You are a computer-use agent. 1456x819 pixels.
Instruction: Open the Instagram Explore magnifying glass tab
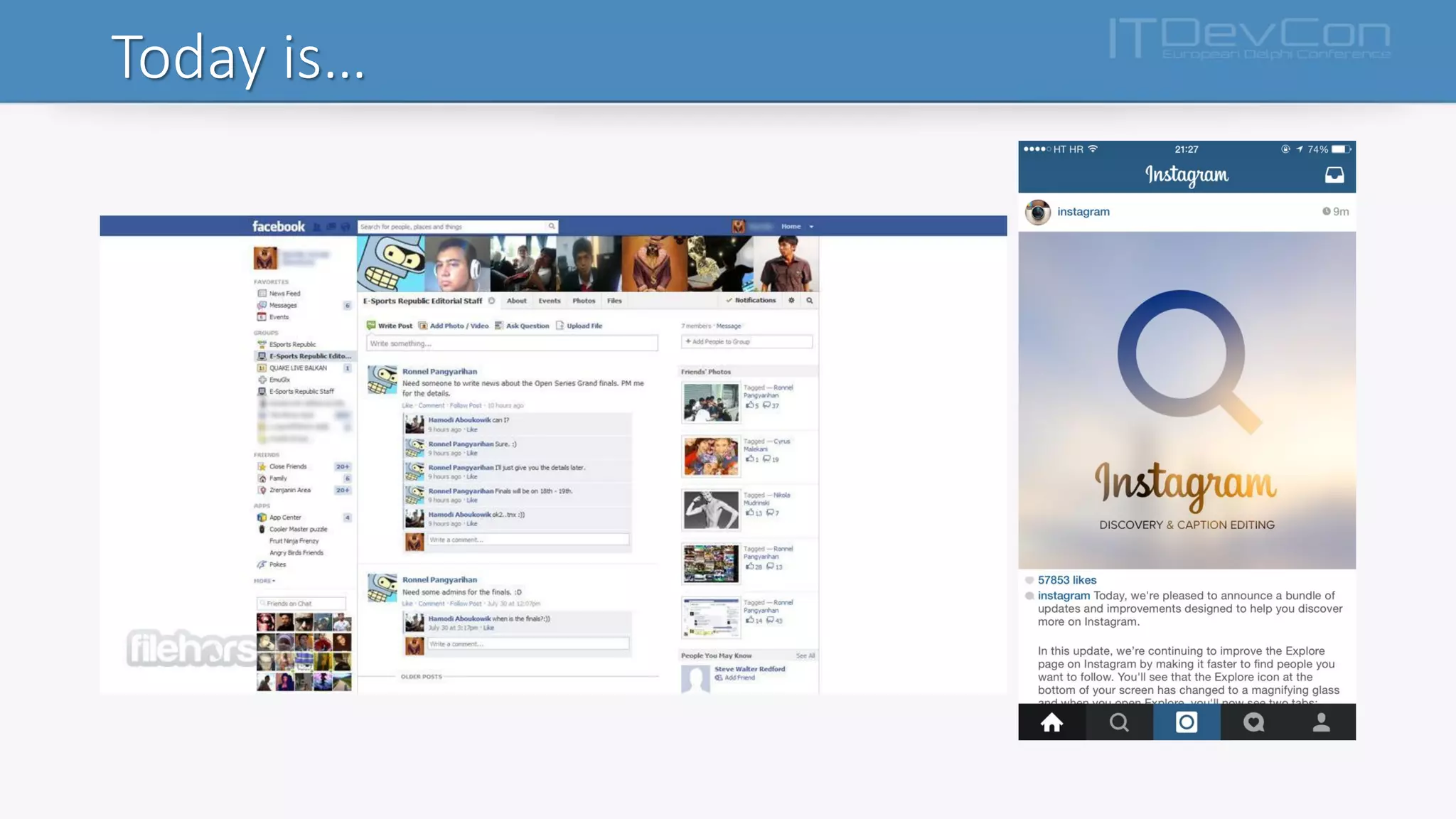(1119, 722)
